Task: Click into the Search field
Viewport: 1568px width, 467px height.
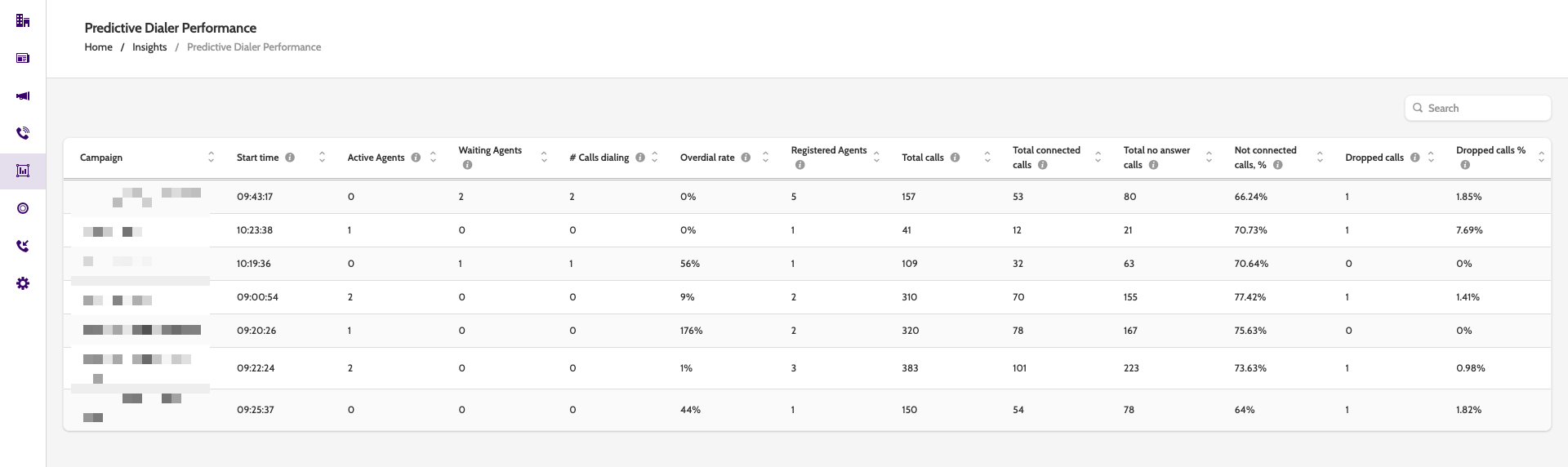Action: click(x=1477, y=108)
